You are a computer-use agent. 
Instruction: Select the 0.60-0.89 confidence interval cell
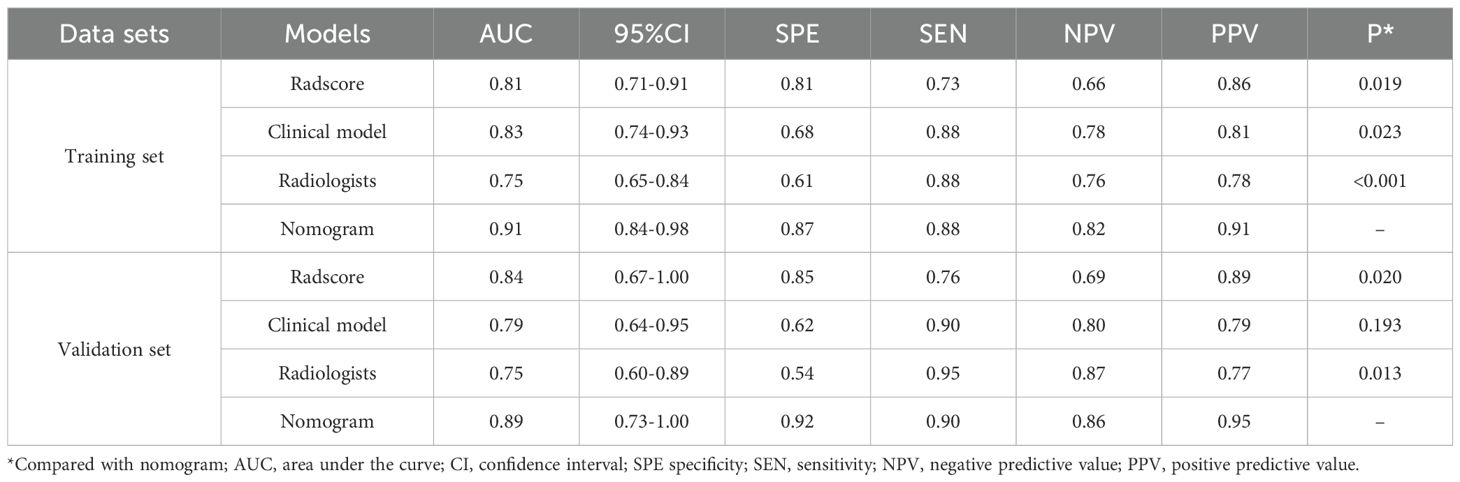[x=653, y=373]
